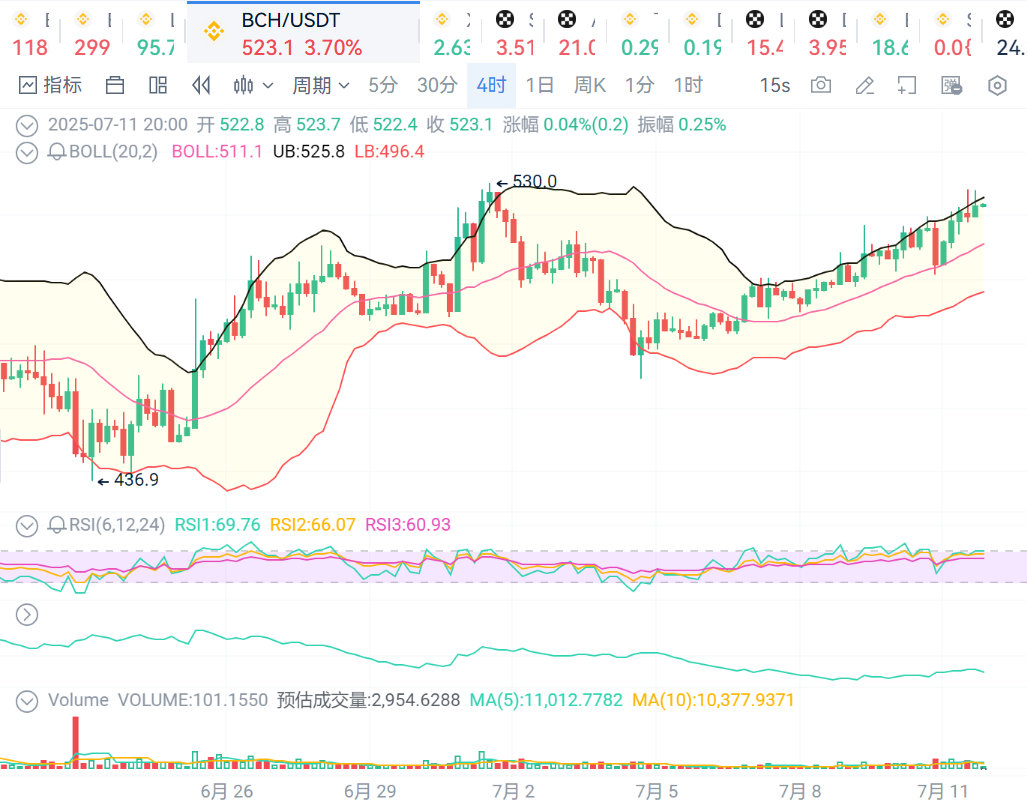Click the LB:496.4 lower band value
This screenshot has width=1027, height=810.
tap(389, 152)
